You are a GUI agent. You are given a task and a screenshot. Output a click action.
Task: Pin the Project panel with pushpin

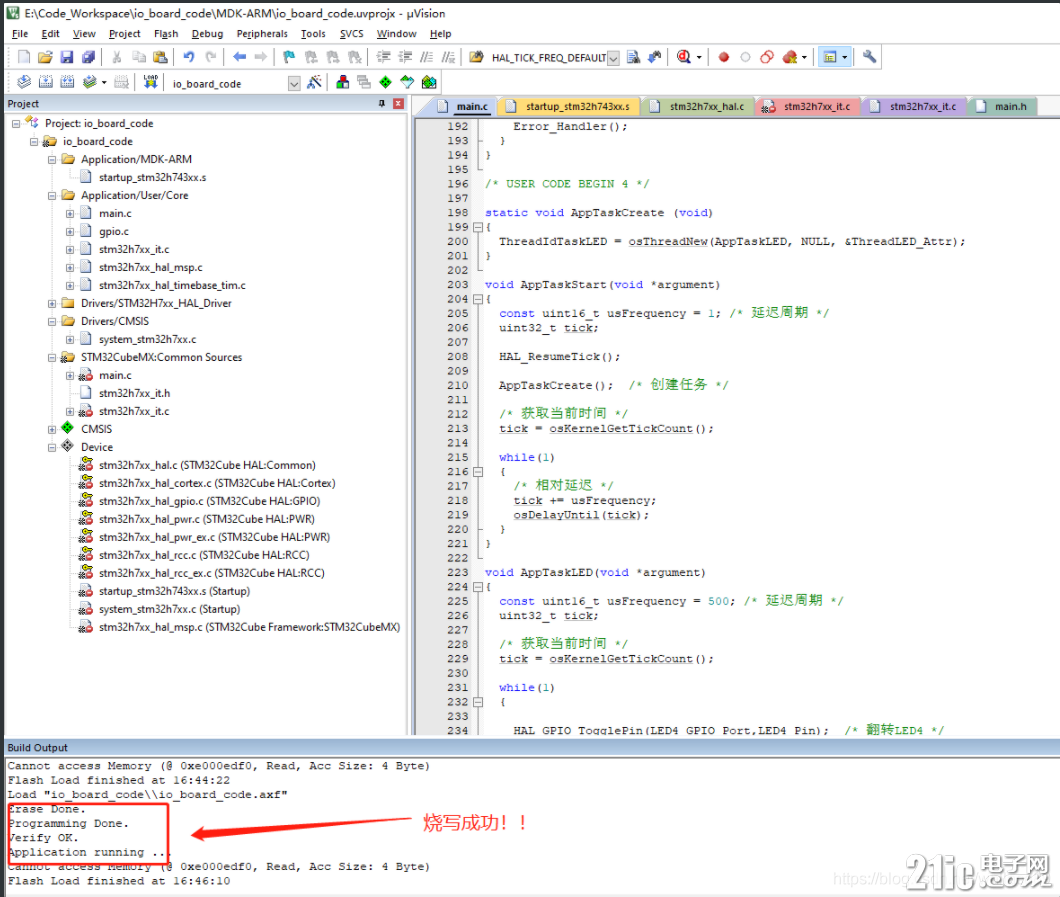click(x=382, y=103)
